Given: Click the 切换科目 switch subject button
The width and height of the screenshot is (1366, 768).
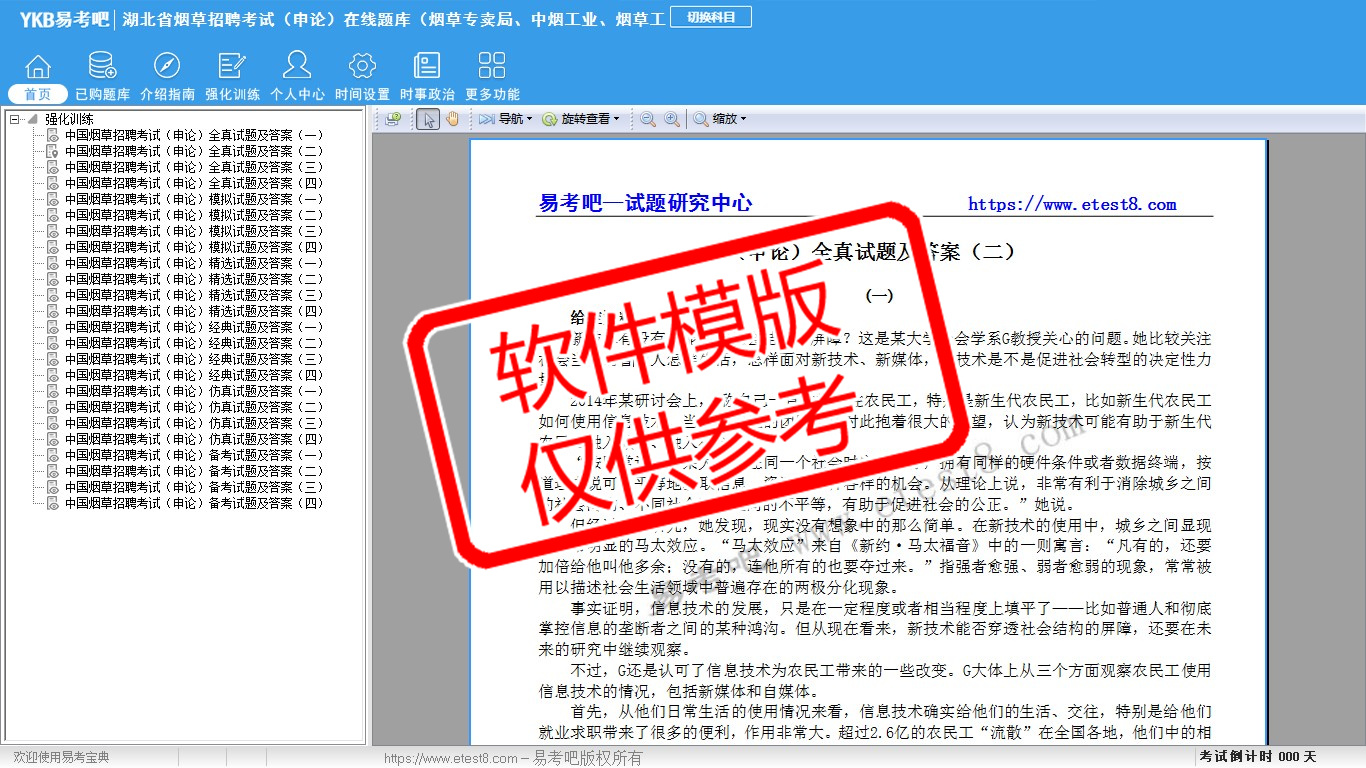Looking at the screenshot, I should click(x=711, y=17).
